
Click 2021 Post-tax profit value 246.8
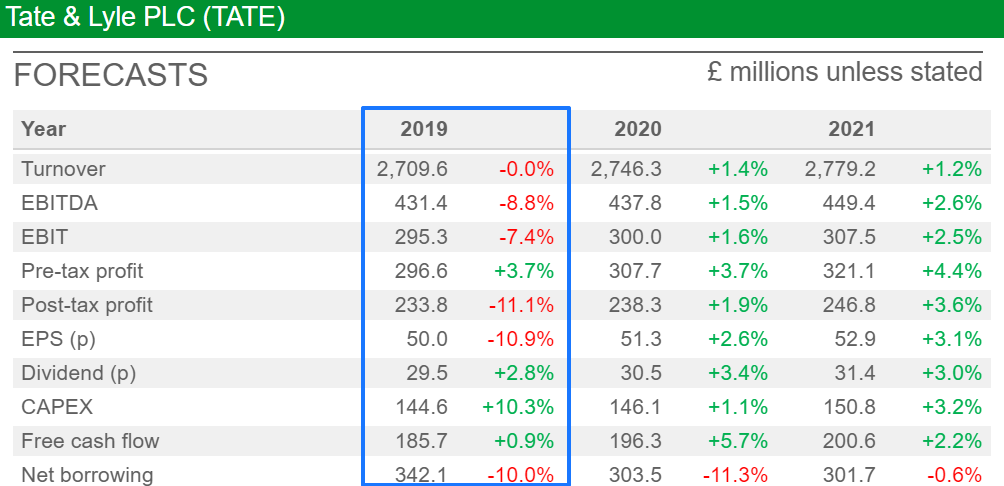click(849, 305)
